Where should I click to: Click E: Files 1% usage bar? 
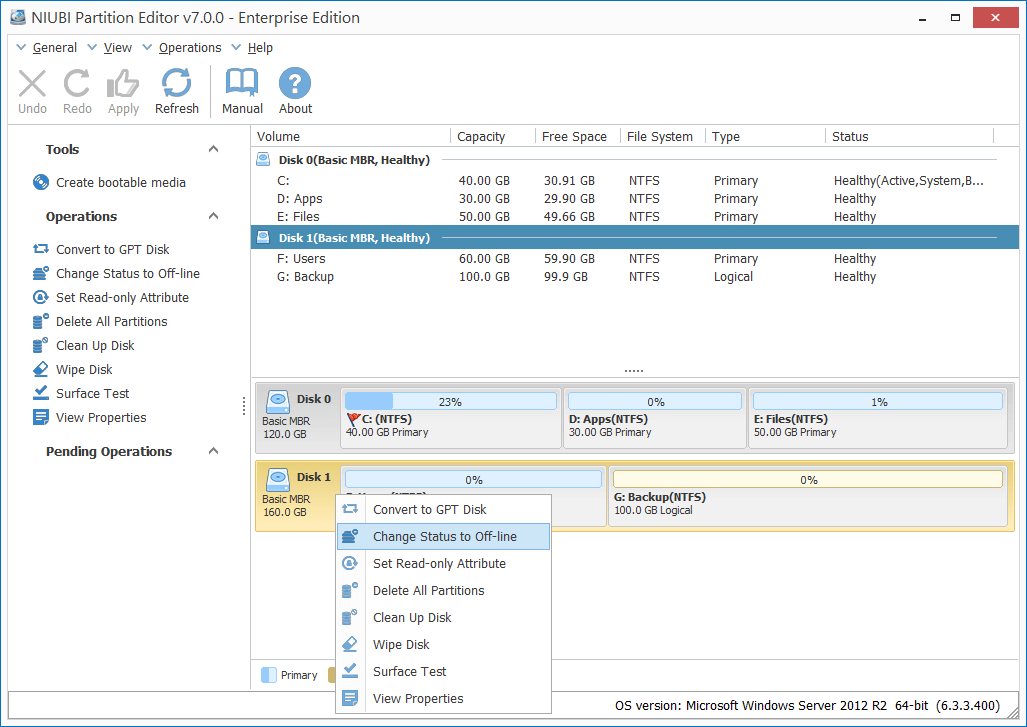(x=878, y=401)
